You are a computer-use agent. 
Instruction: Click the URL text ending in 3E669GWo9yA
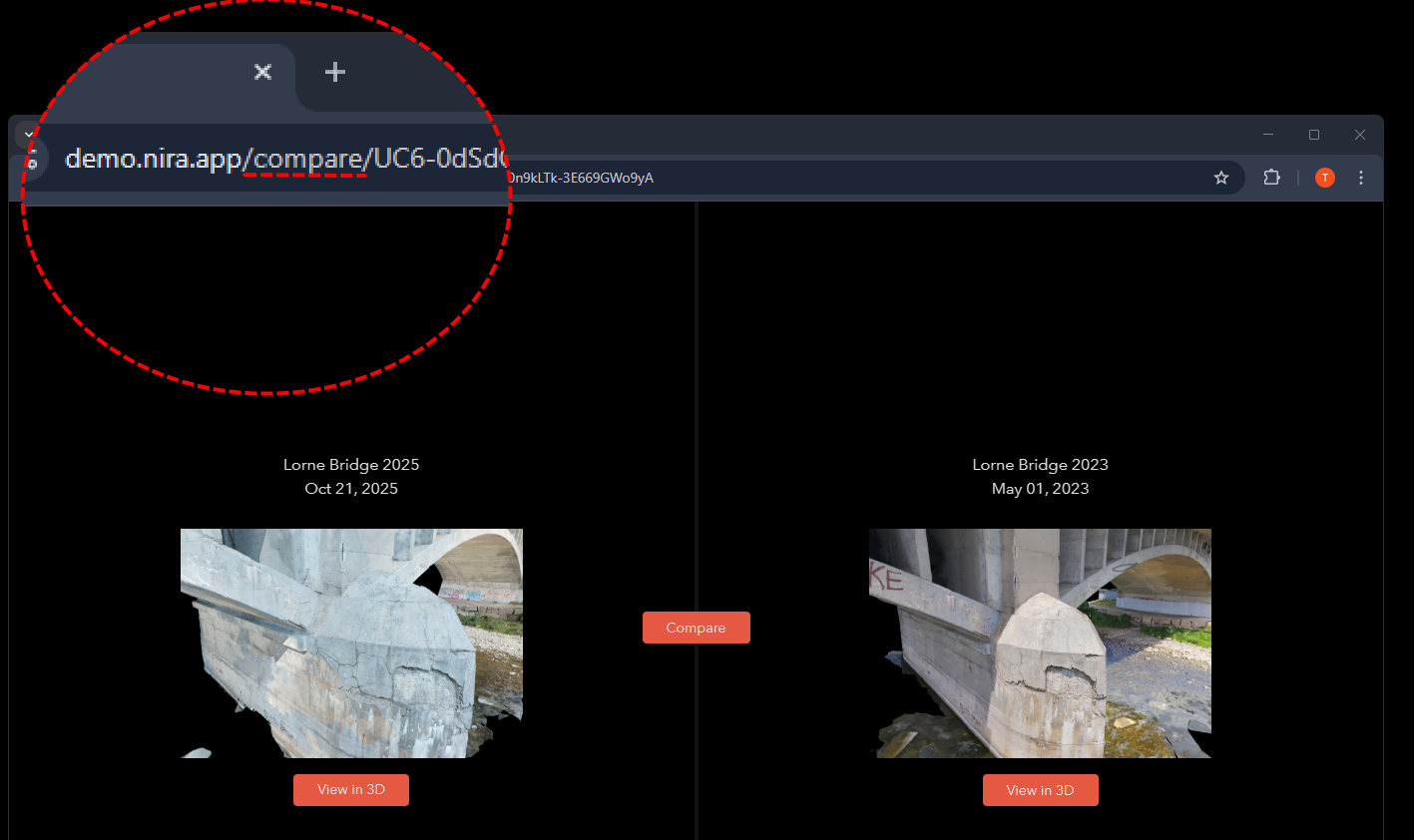coord(581,178)
